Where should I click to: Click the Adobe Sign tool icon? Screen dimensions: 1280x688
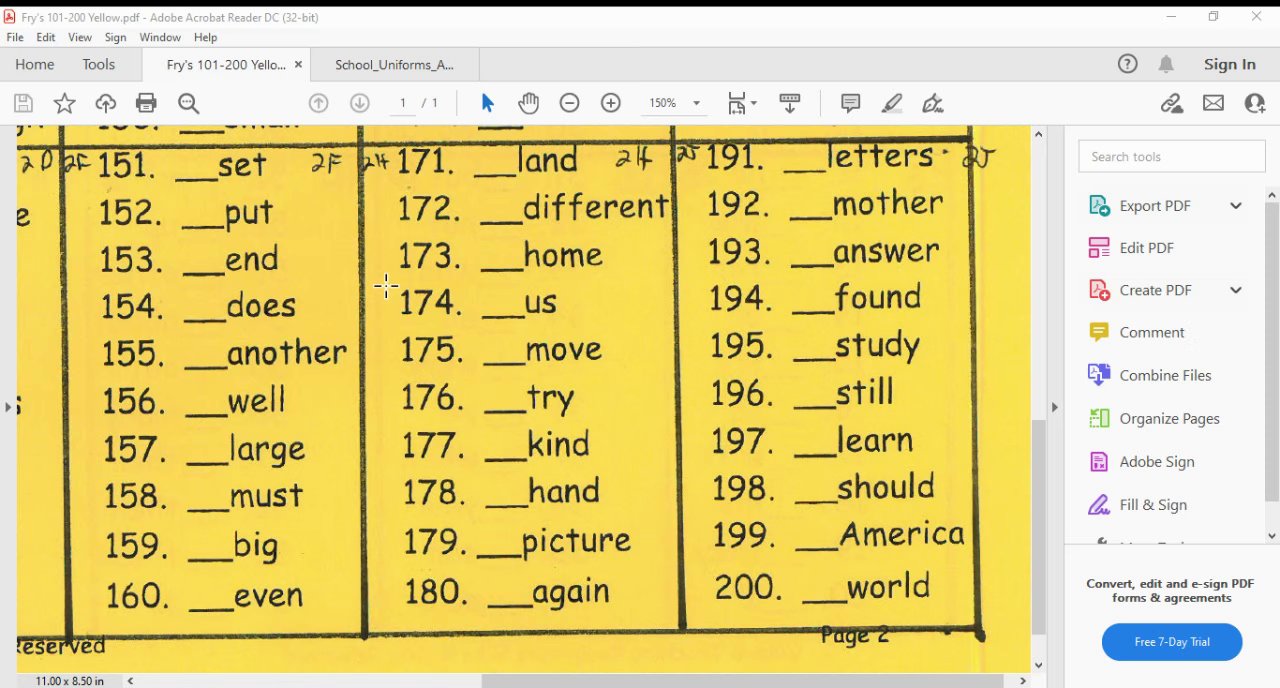[x=1099, y=461]
